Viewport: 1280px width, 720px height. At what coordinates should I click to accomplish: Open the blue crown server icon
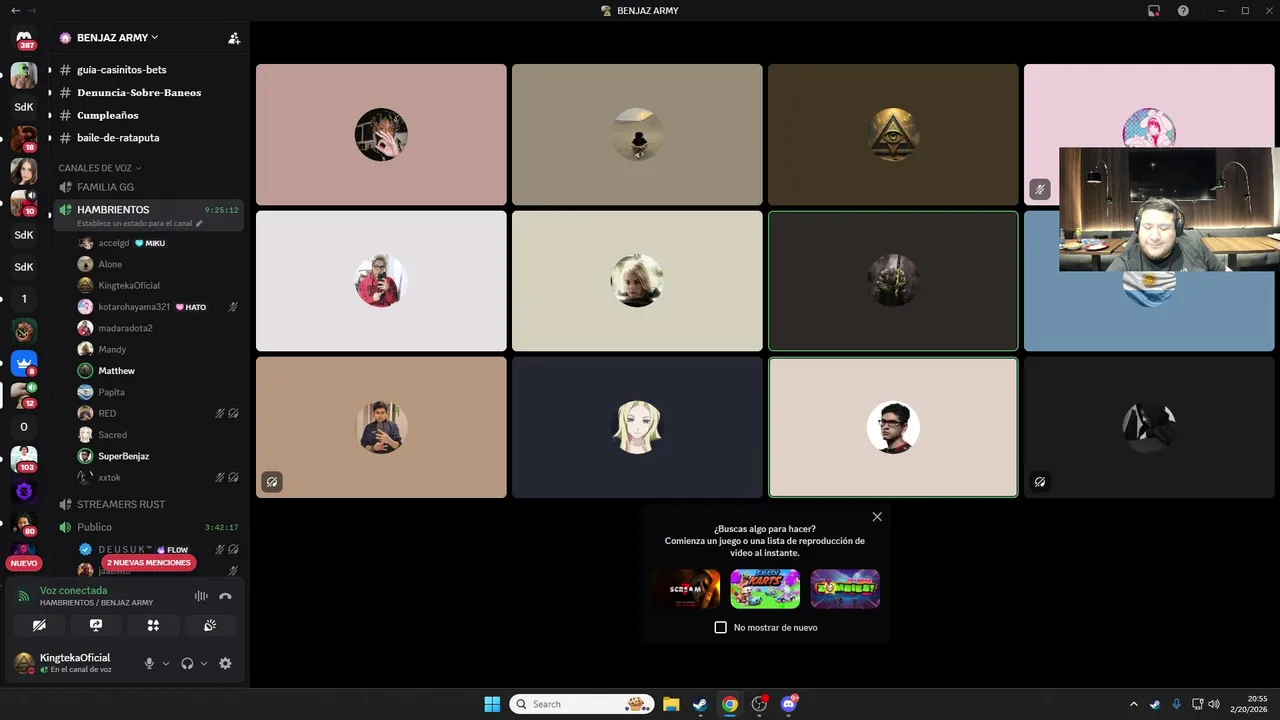24,363
